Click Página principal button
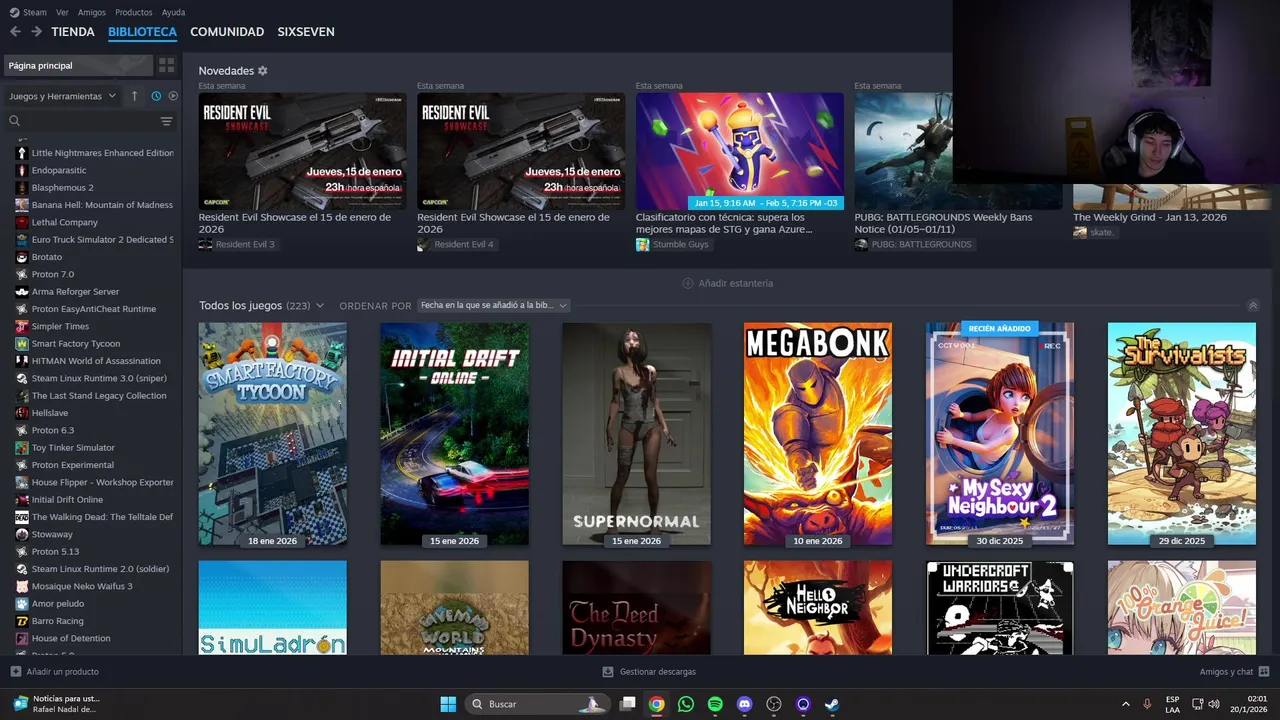 click(77, 65)
